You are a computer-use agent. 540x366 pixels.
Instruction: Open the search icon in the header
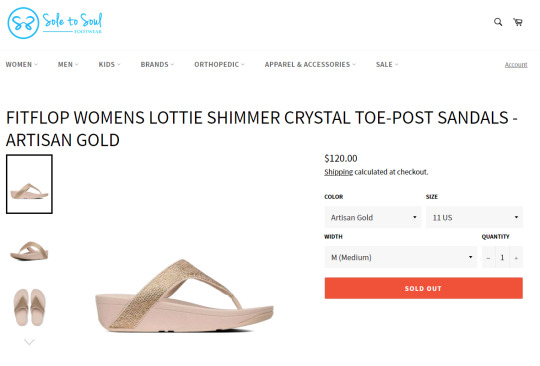498,22
